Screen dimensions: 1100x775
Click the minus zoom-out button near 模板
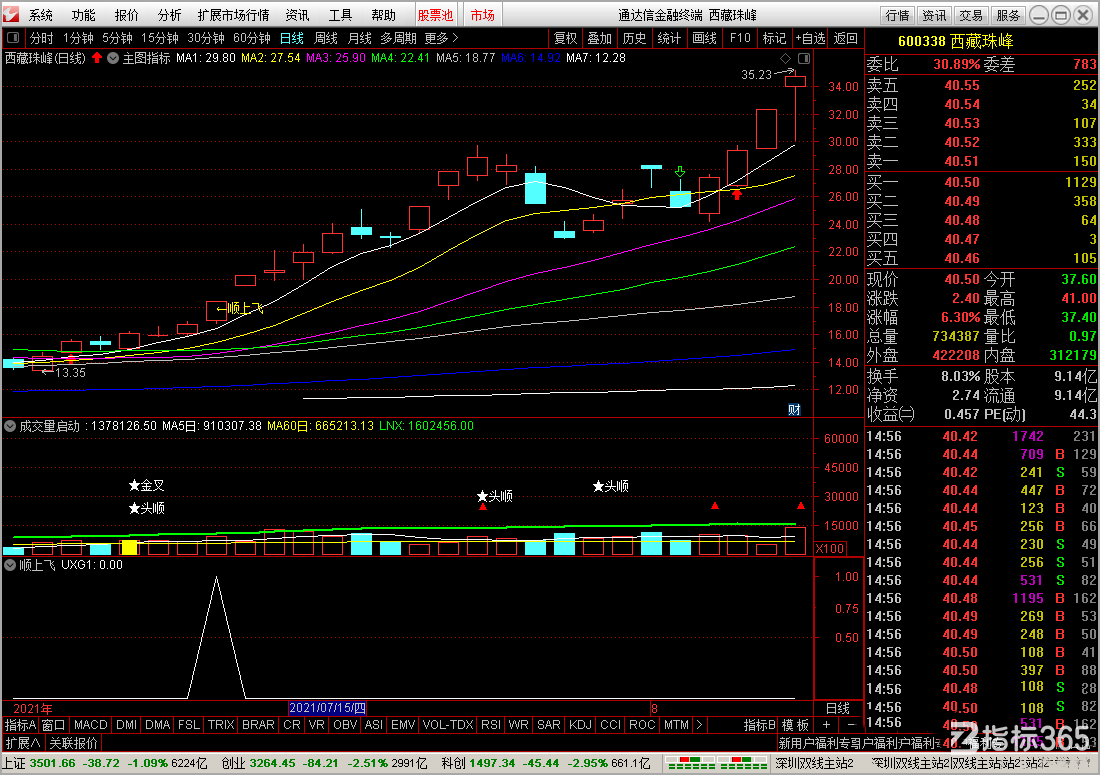851,725
